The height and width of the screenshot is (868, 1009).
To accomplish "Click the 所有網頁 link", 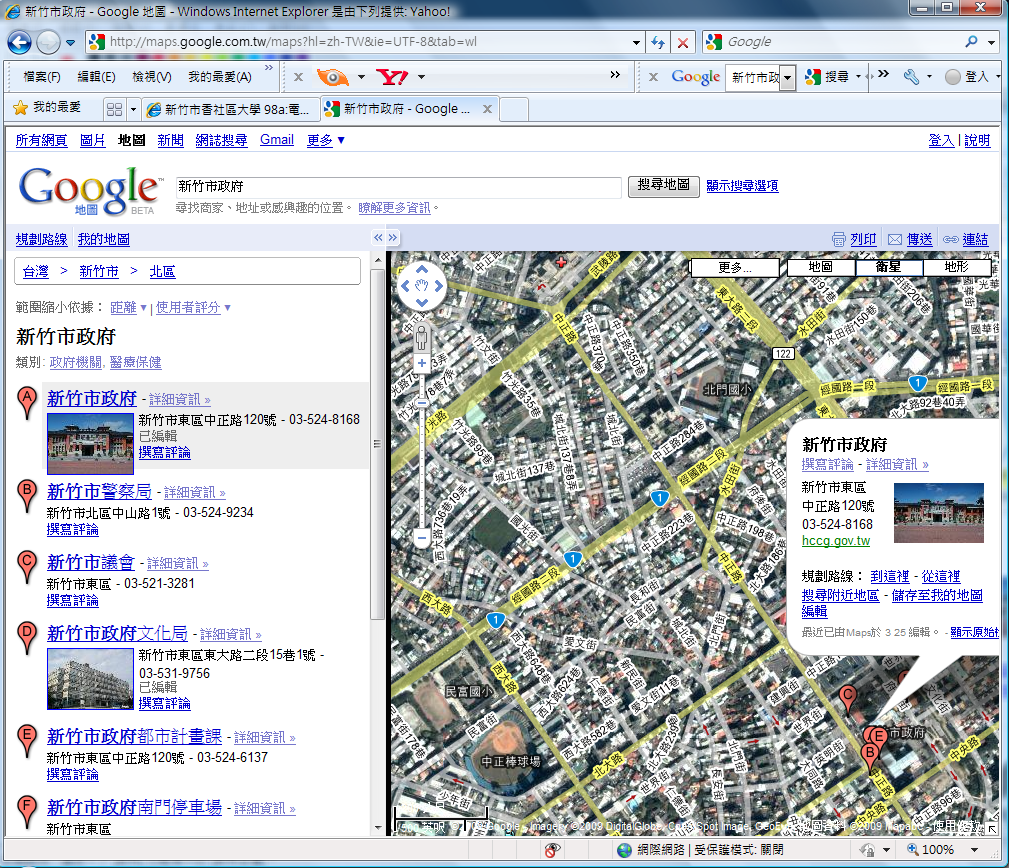I will 41,140.
